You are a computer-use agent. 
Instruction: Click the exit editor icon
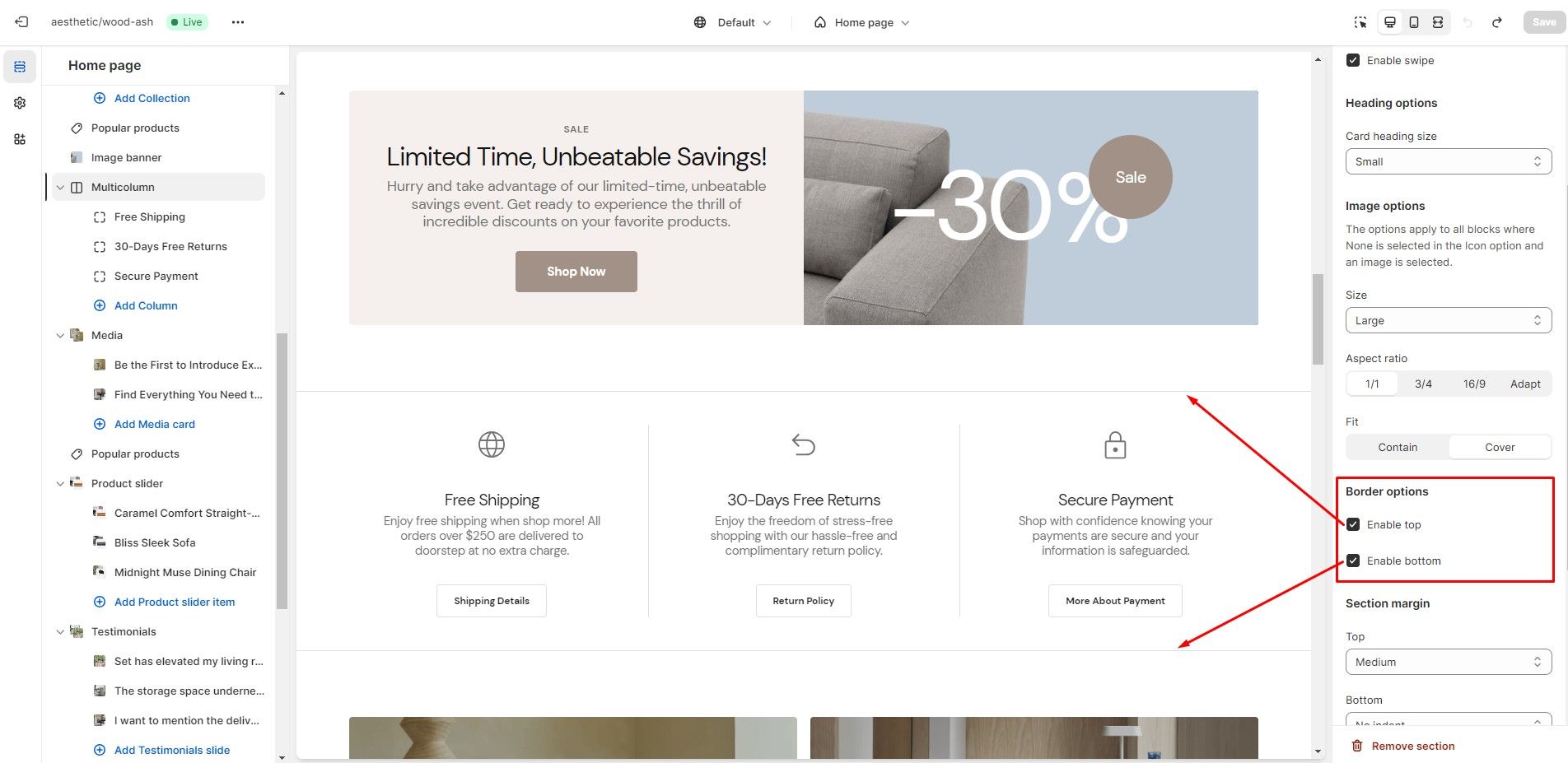(22, 22)
